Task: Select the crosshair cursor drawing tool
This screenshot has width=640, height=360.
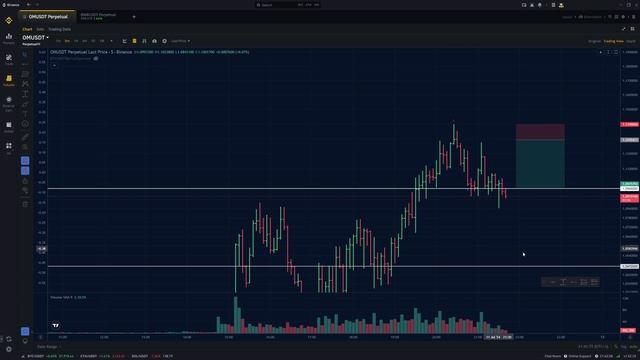Action: [25, 55]
